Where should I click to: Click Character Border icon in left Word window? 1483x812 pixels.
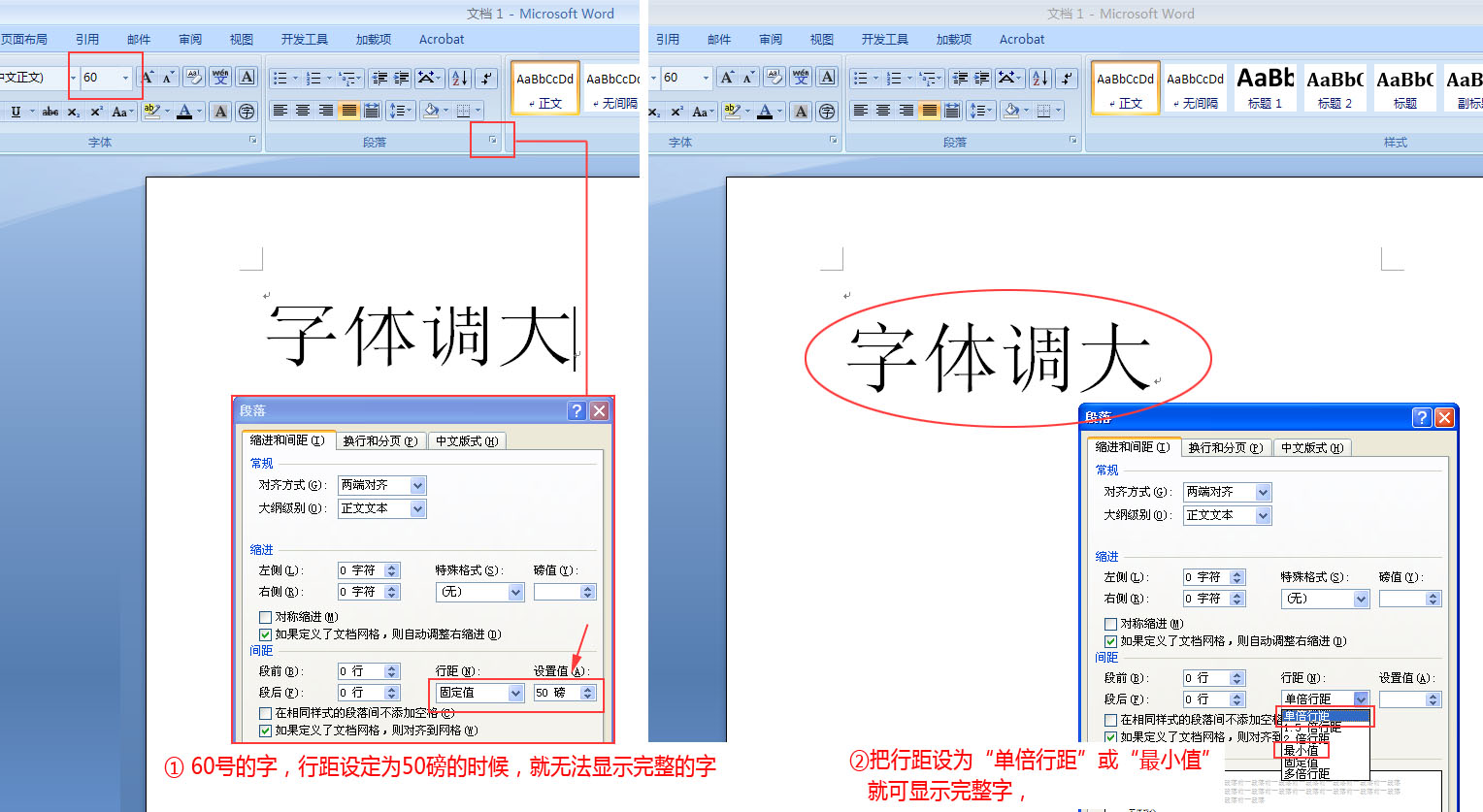(247, 78)
